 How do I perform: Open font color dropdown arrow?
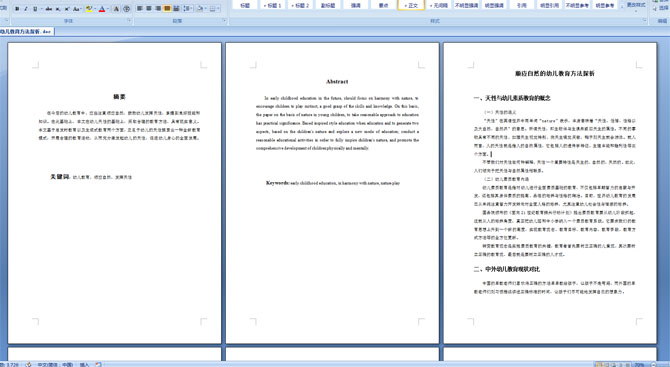pos(108,9)
